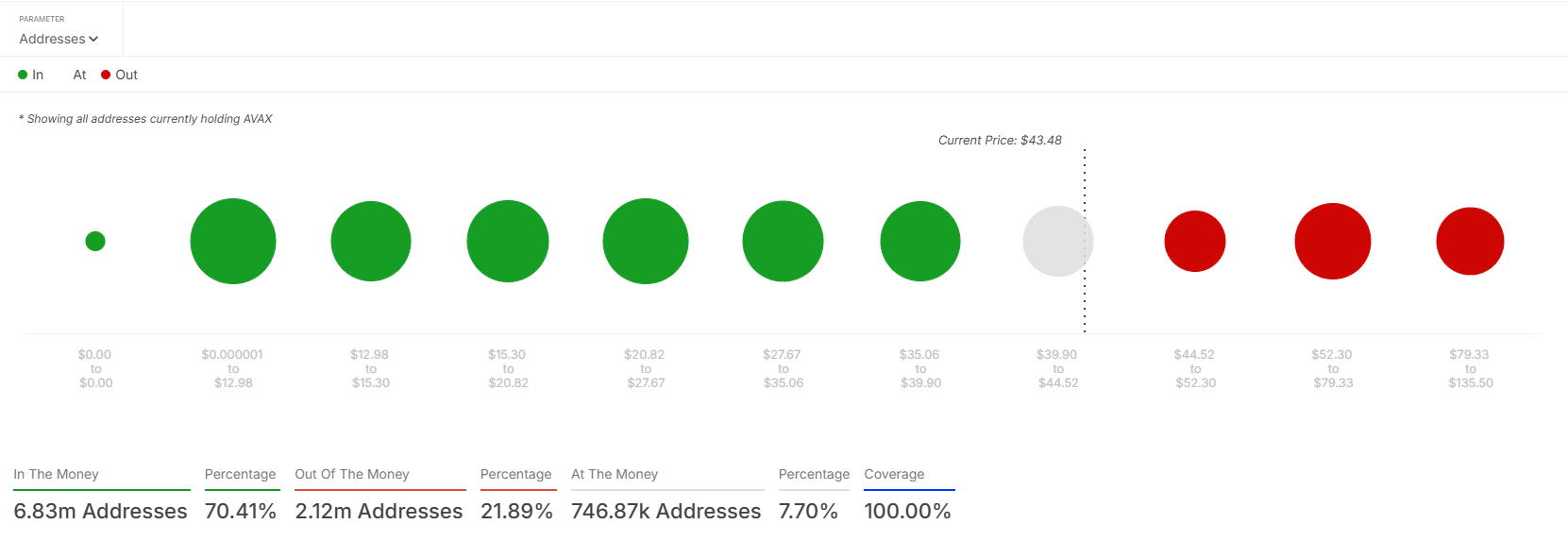Toggle the At legend item
Image resolution: width=1568 pixels, height=541 pixels.
pos(79,75)
